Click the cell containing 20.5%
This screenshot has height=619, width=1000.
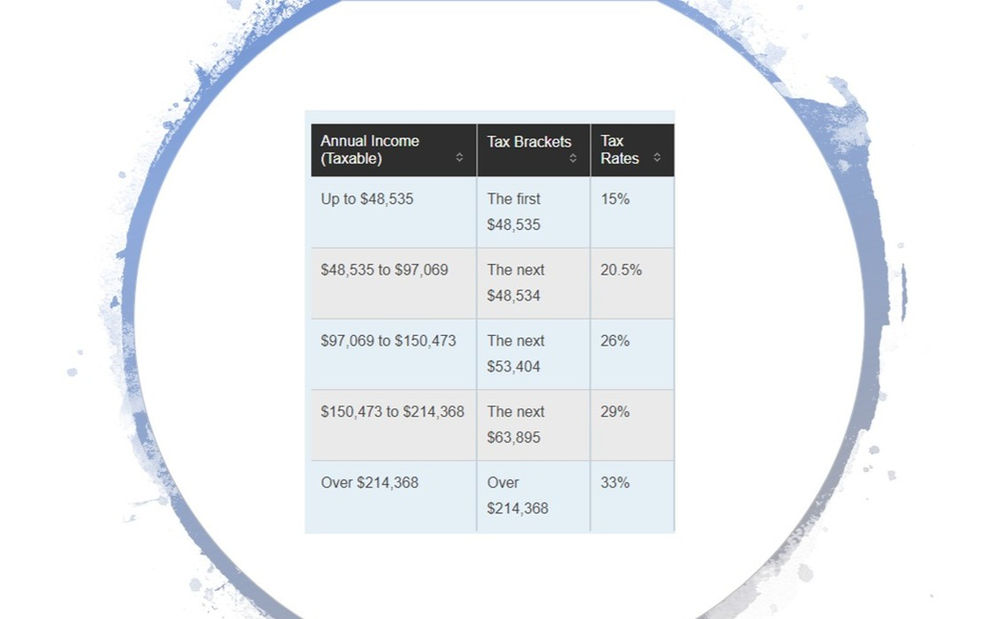[624, 269]
